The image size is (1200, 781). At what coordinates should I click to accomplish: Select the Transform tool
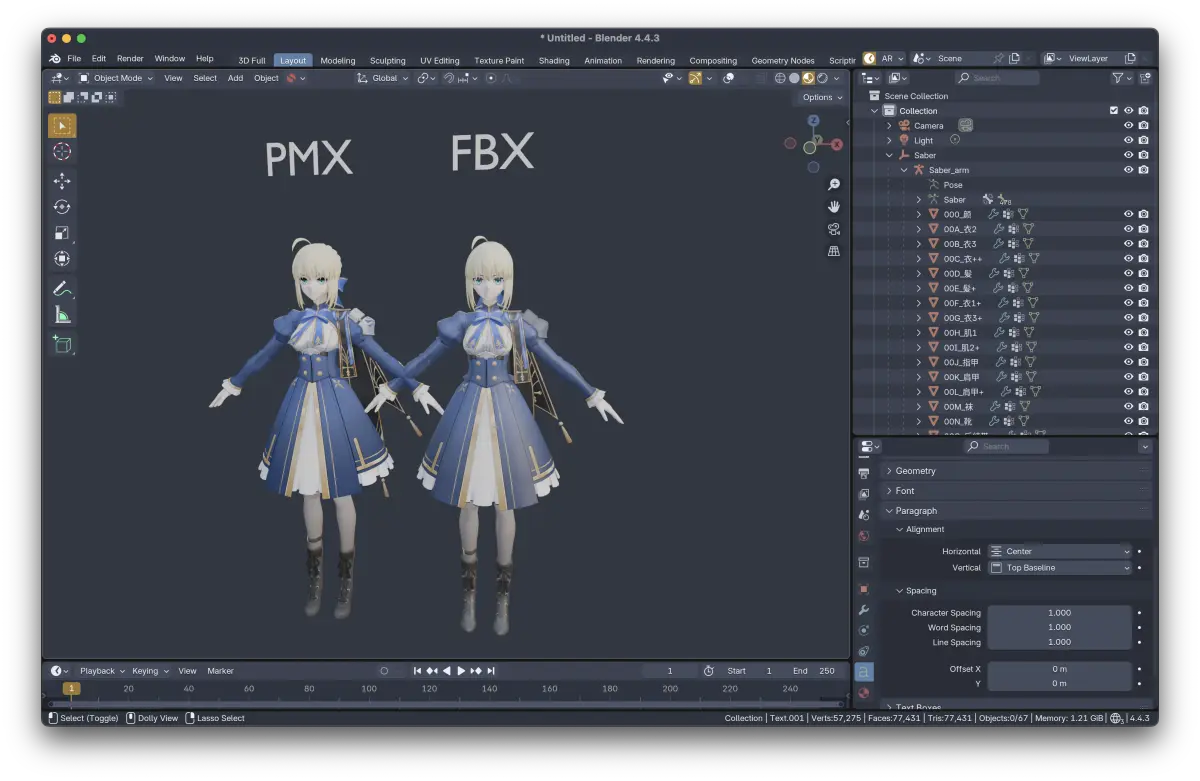62,259
